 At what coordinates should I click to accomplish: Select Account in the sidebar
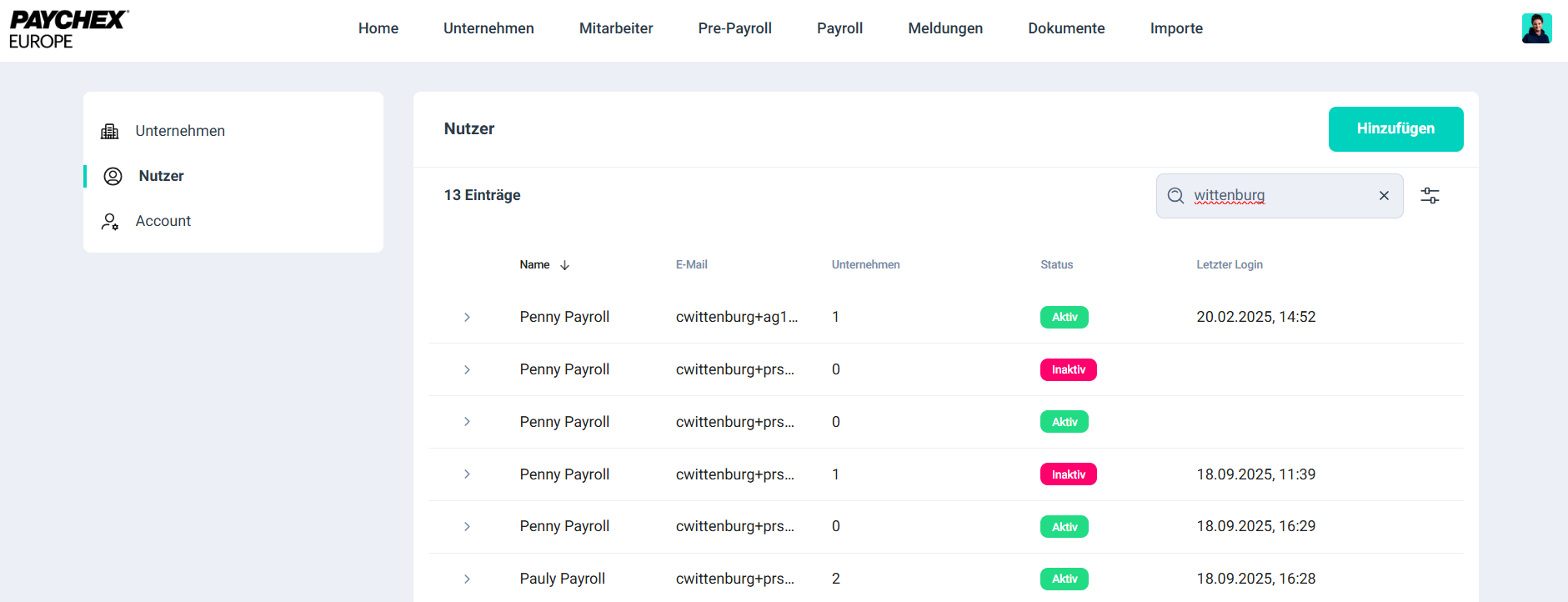coord(163,221)
